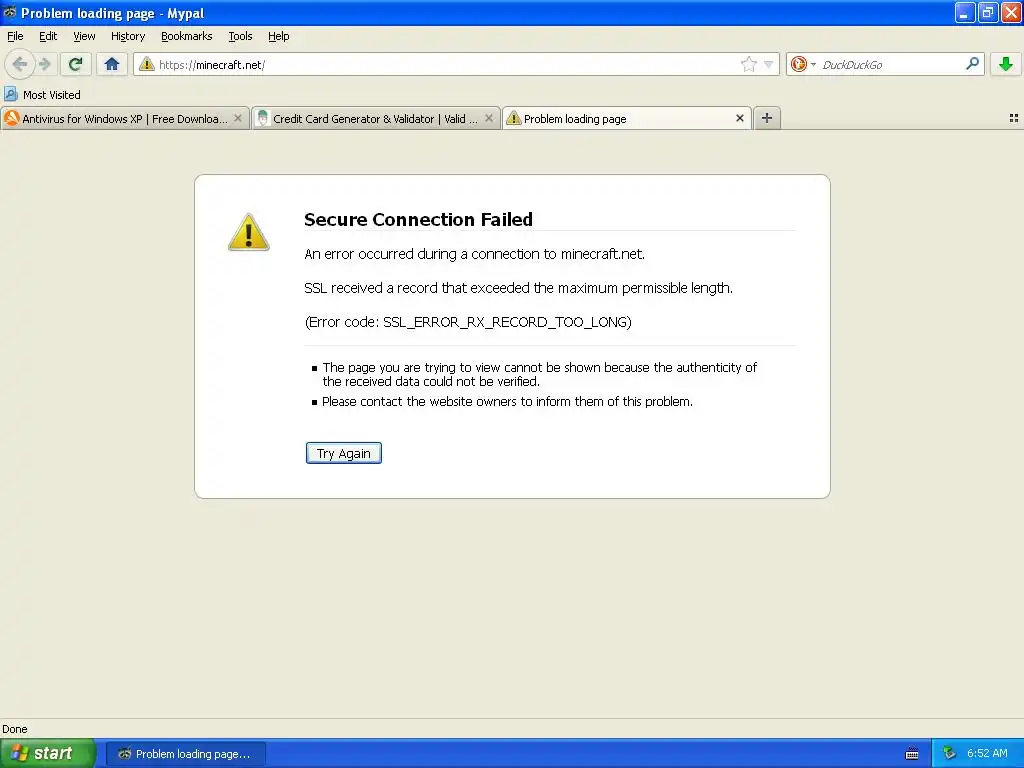Click the yellow warning triangle on error page
1024x768 pixels.
coord(249,232)
